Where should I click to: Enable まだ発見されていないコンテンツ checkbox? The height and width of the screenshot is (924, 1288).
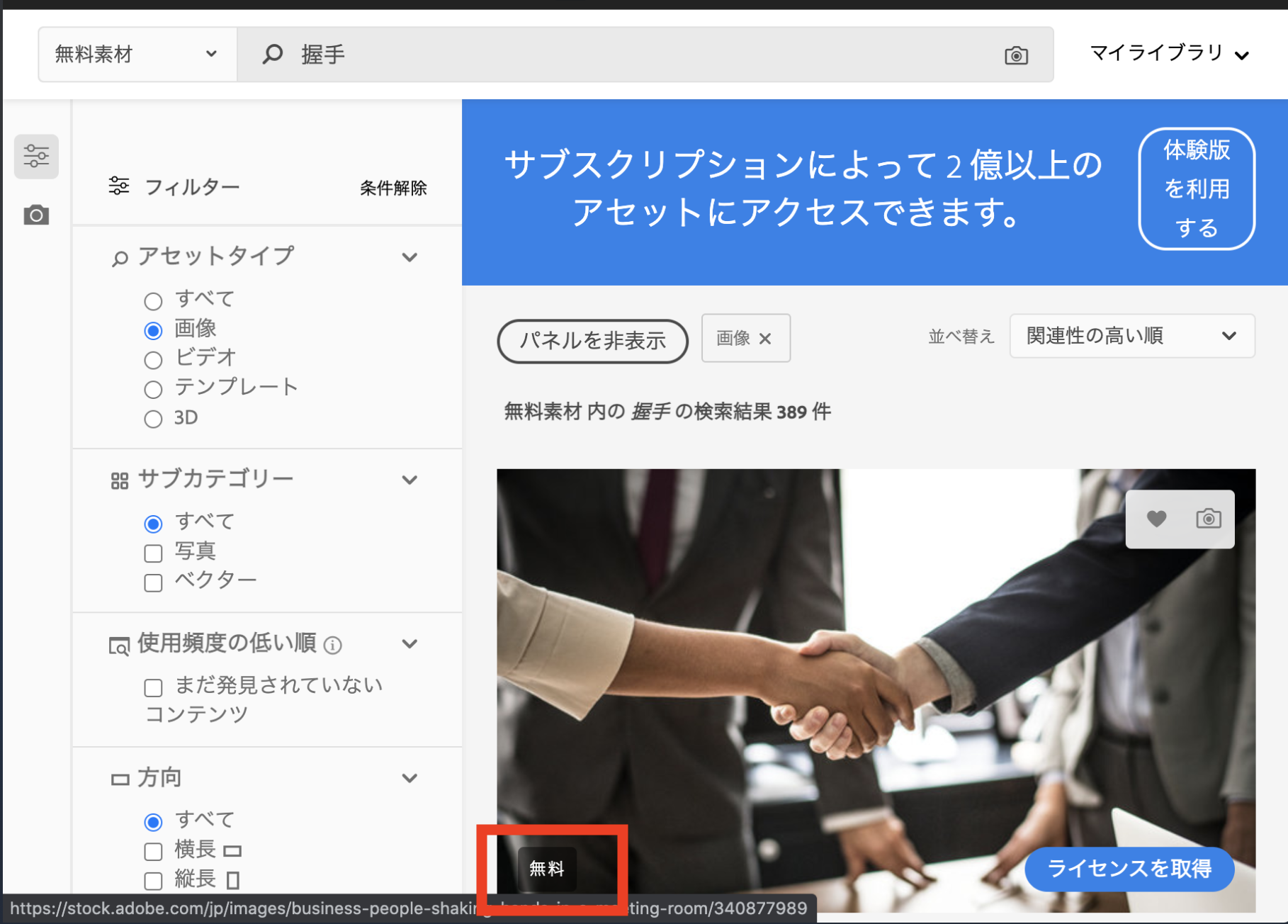pyautogui.click(x=153, y=687)
